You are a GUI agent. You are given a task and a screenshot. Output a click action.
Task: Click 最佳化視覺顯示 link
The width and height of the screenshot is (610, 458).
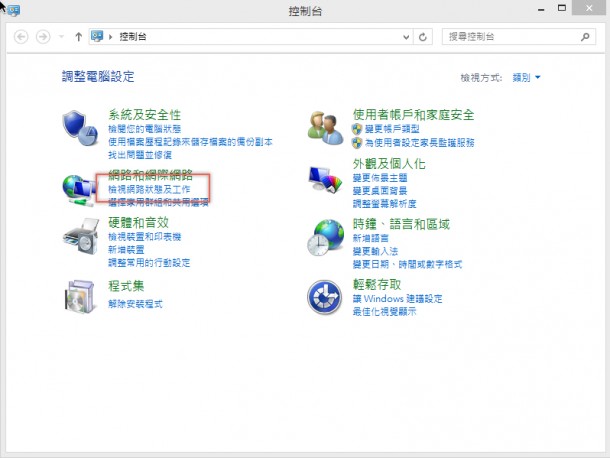384,312
